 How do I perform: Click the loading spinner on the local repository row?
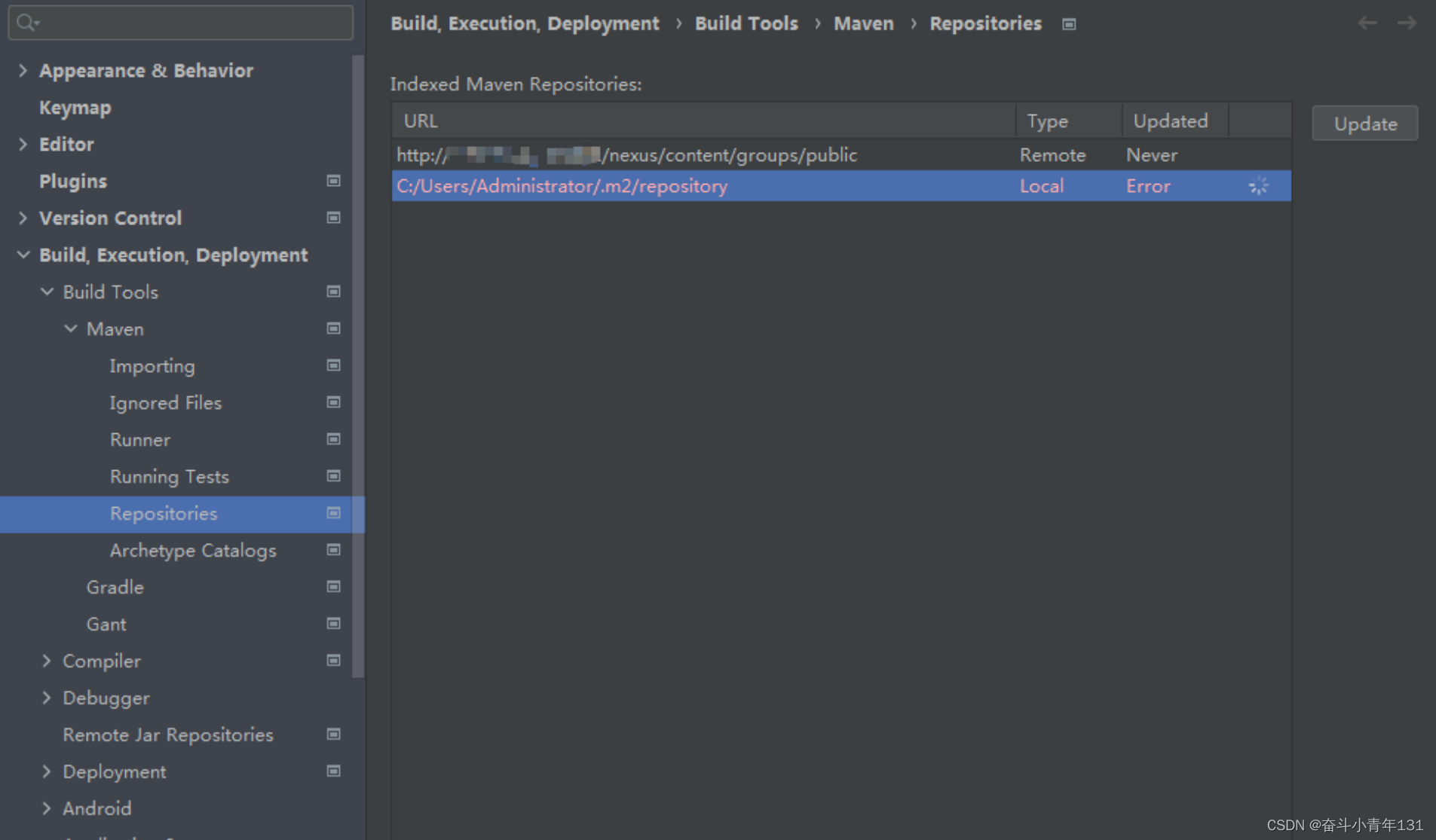(x=1258, y=185)
